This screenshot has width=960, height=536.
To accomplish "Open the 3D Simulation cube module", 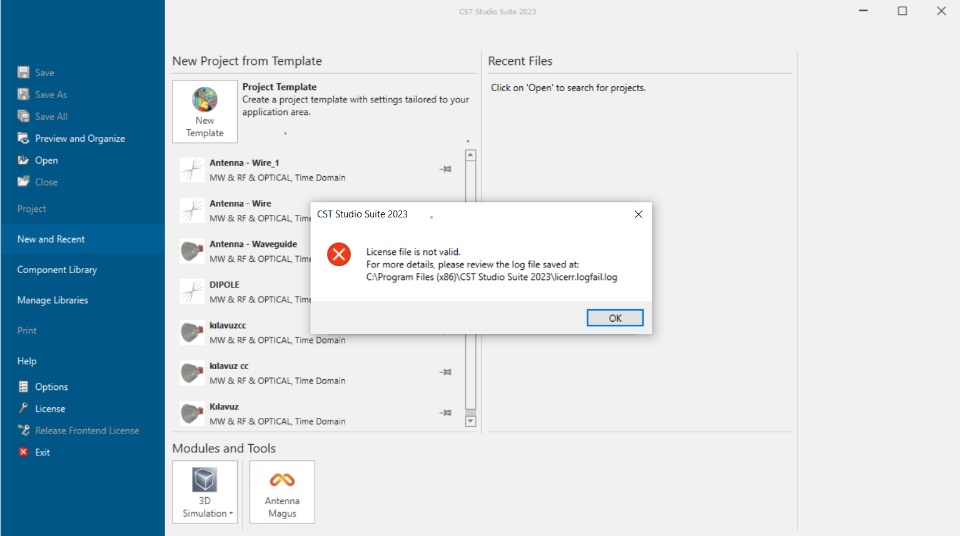I will 204,480.
